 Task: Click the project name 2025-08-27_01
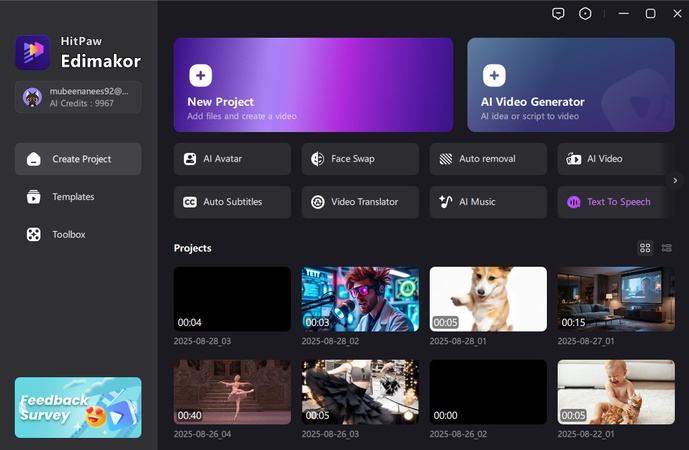586,341
